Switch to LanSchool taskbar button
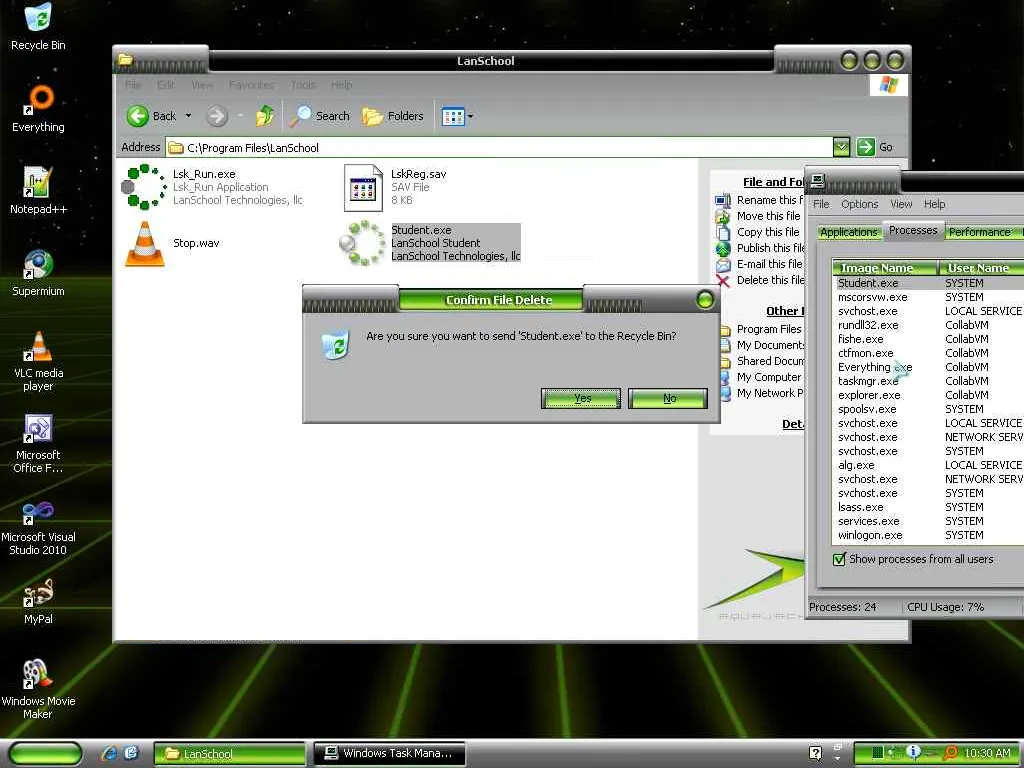Screen dimensions: 1024x768 [230, 754]
